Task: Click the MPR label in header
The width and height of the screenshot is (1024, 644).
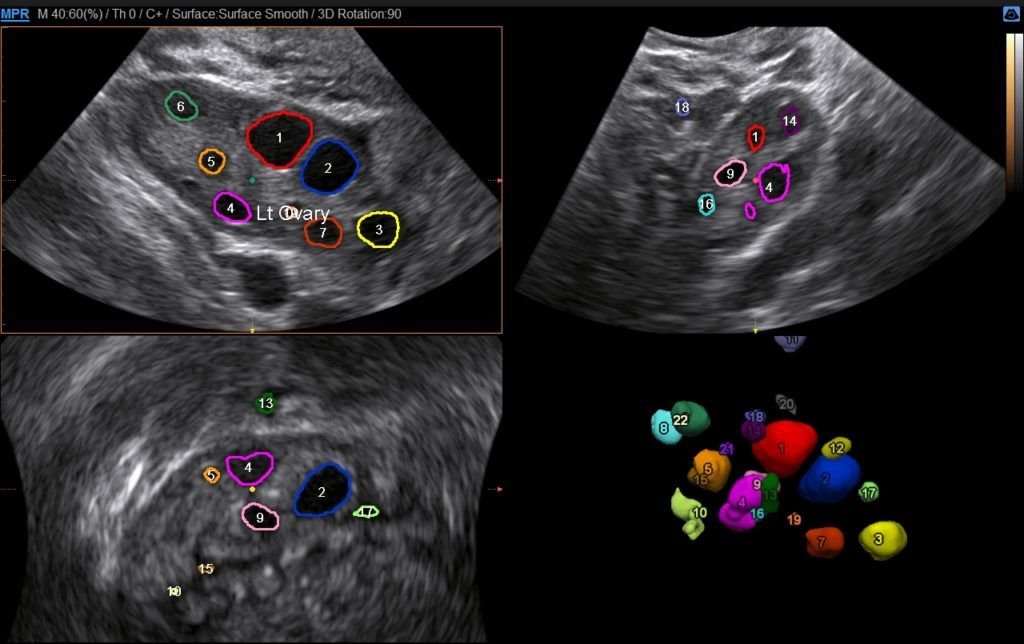Action: pyautogui.click(x=15, y=15)
